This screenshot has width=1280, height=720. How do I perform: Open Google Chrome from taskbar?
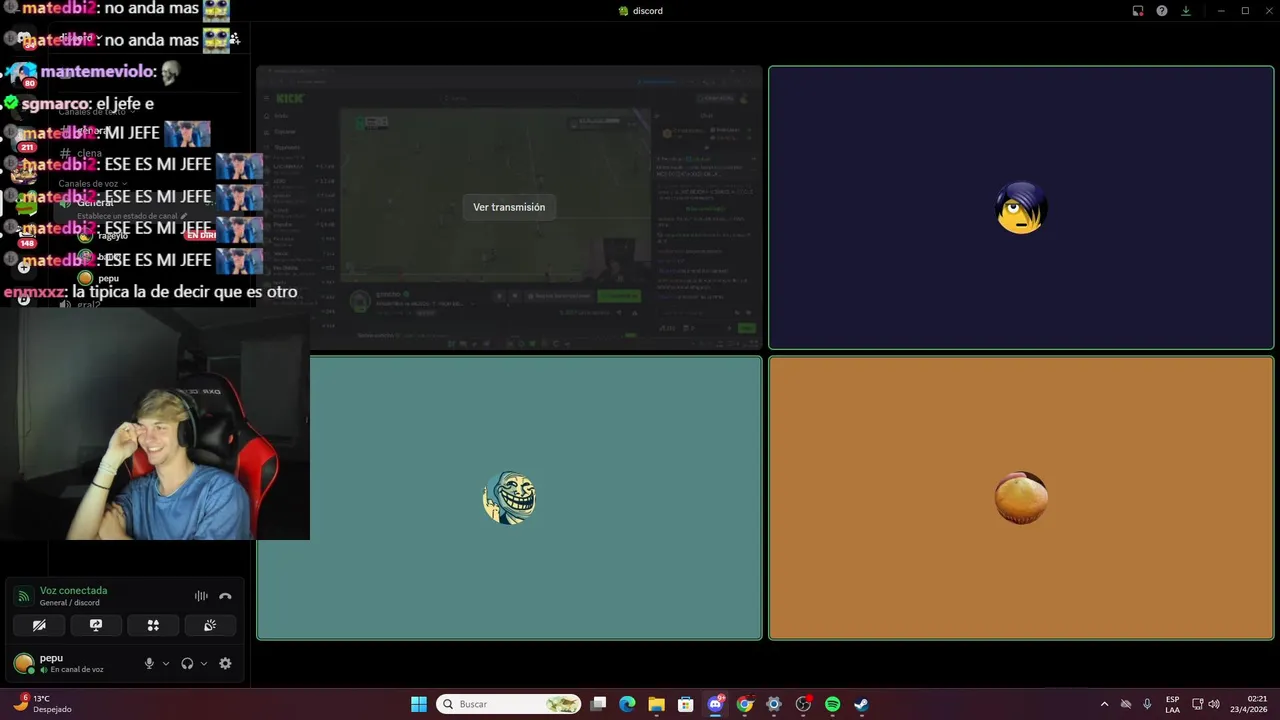[744, 704]
